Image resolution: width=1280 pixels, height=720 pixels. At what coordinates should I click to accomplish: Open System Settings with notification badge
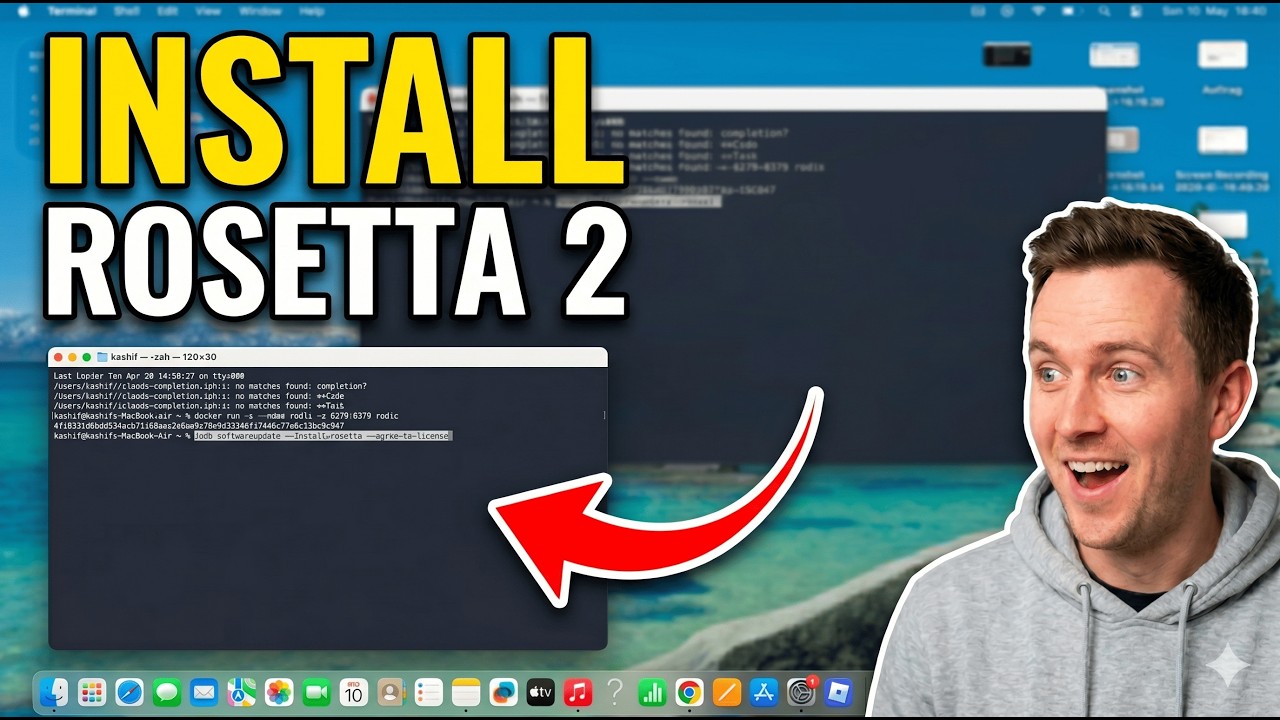pos(801,691)
